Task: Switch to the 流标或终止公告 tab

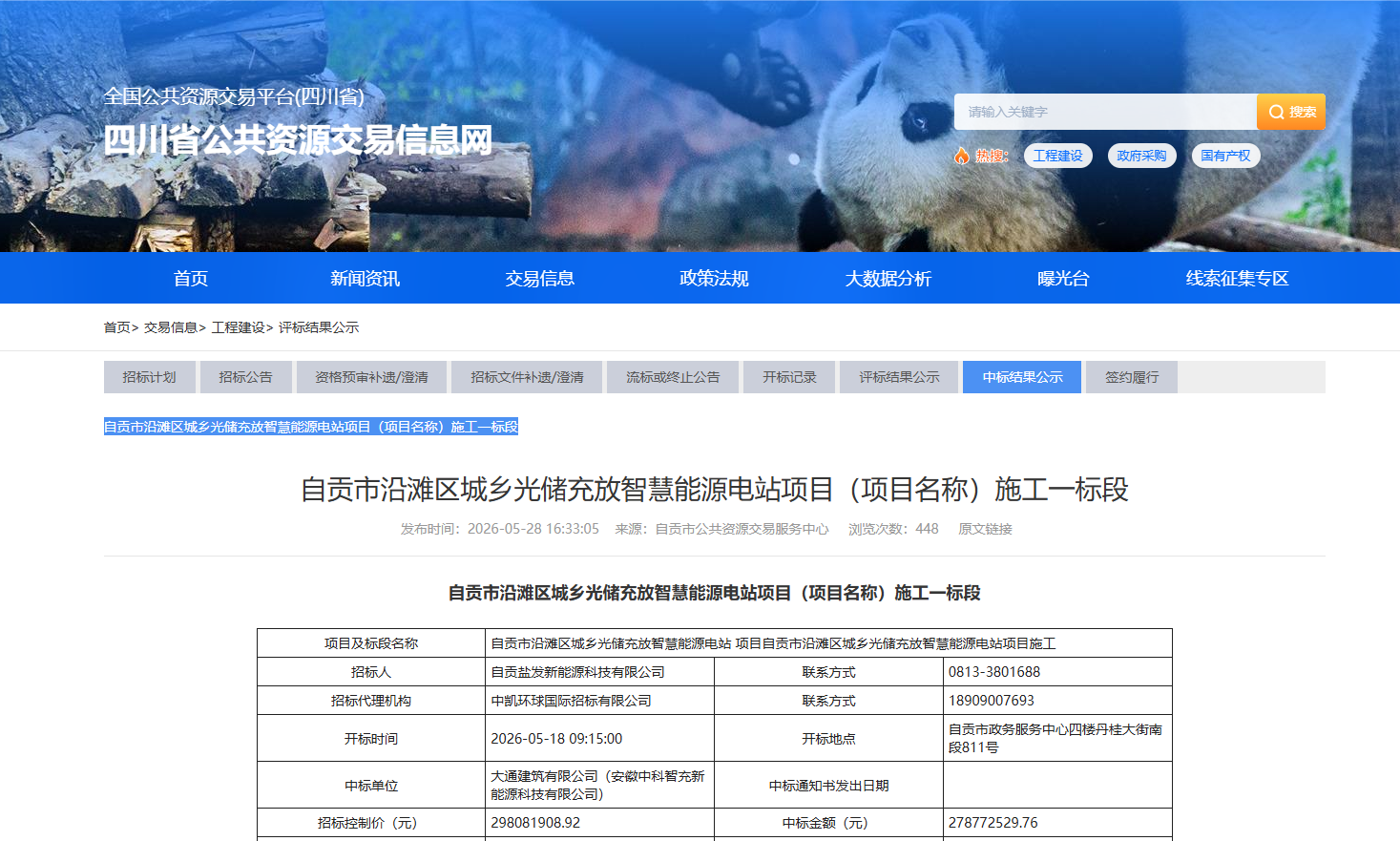Action: [673, 377]
